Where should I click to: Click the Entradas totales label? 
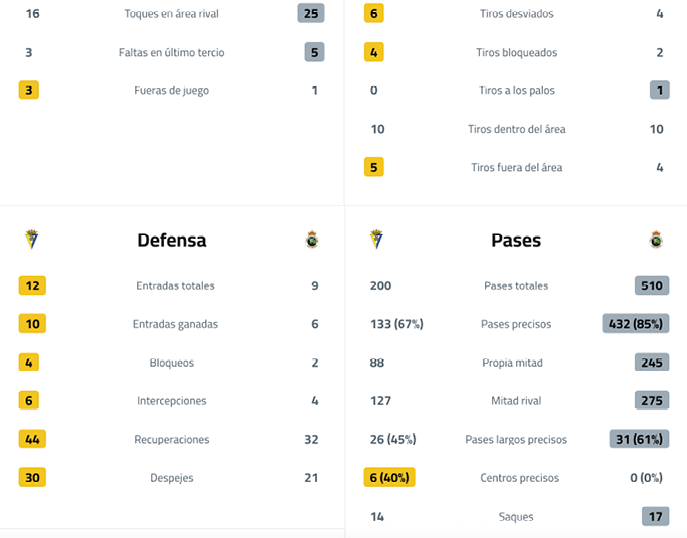click(175, 286)
